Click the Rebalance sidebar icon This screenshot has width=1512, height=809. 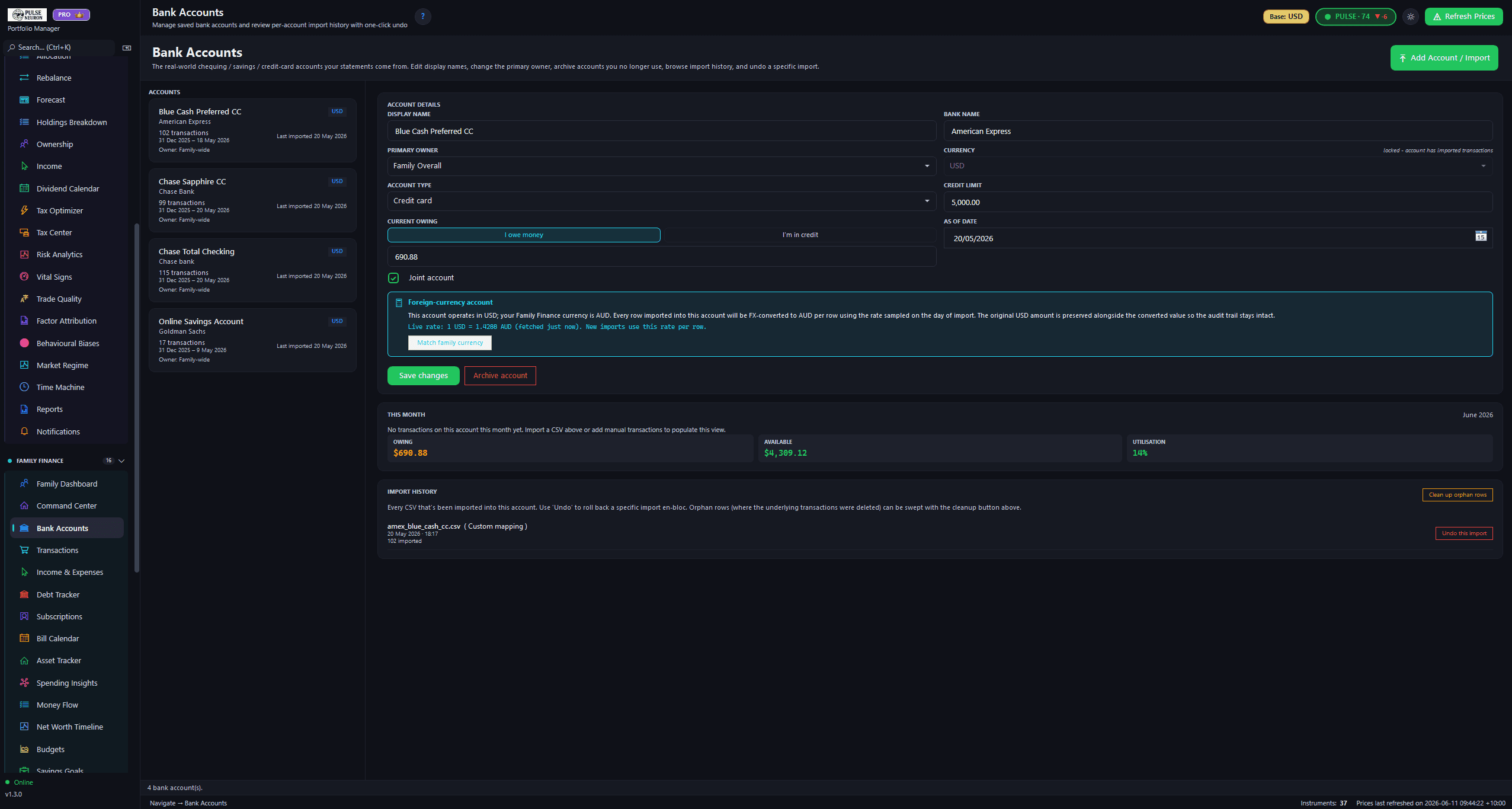(x=24, y=78)
